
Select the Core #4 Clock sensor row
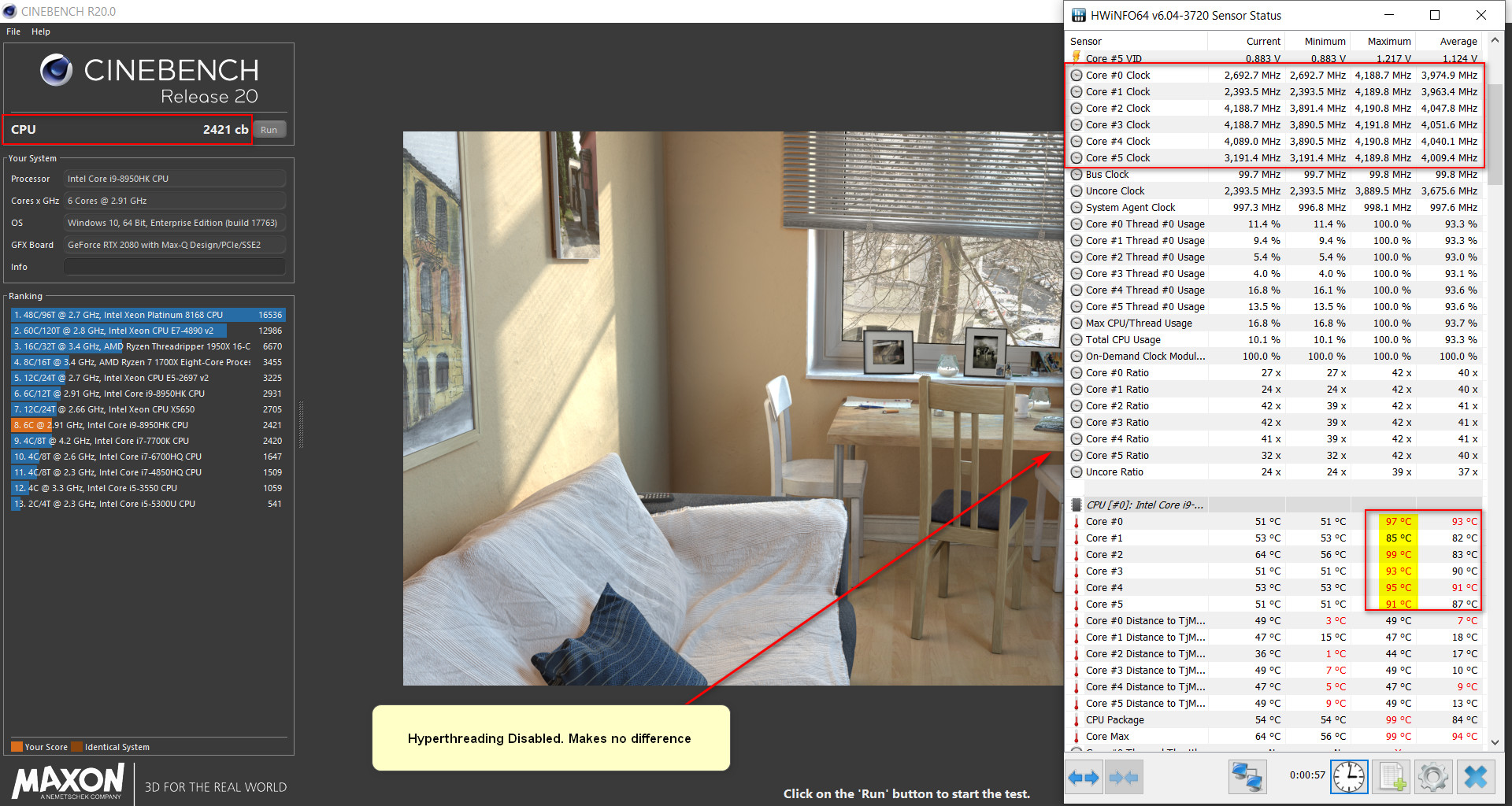[1274, 142]
